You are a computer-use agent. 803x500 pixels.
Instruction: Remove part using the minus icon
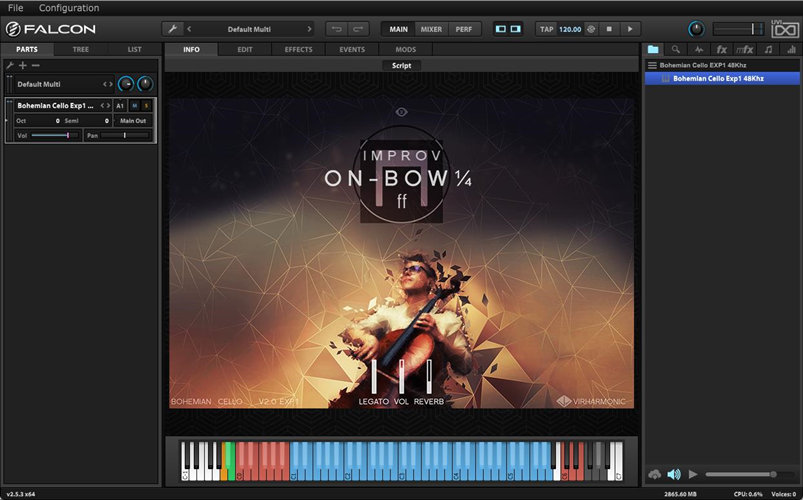(x=36, y=65)
